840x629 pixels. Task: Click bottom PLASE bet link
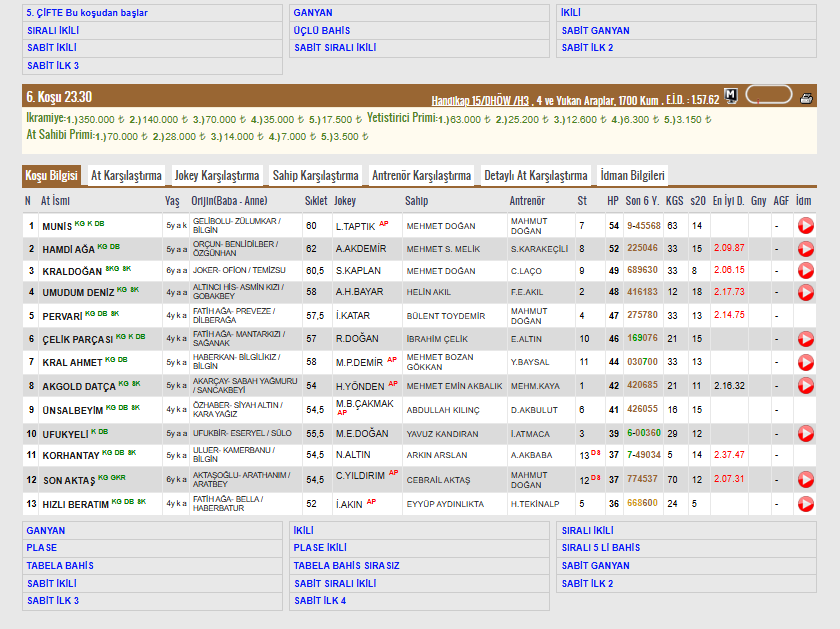point(42,548)
